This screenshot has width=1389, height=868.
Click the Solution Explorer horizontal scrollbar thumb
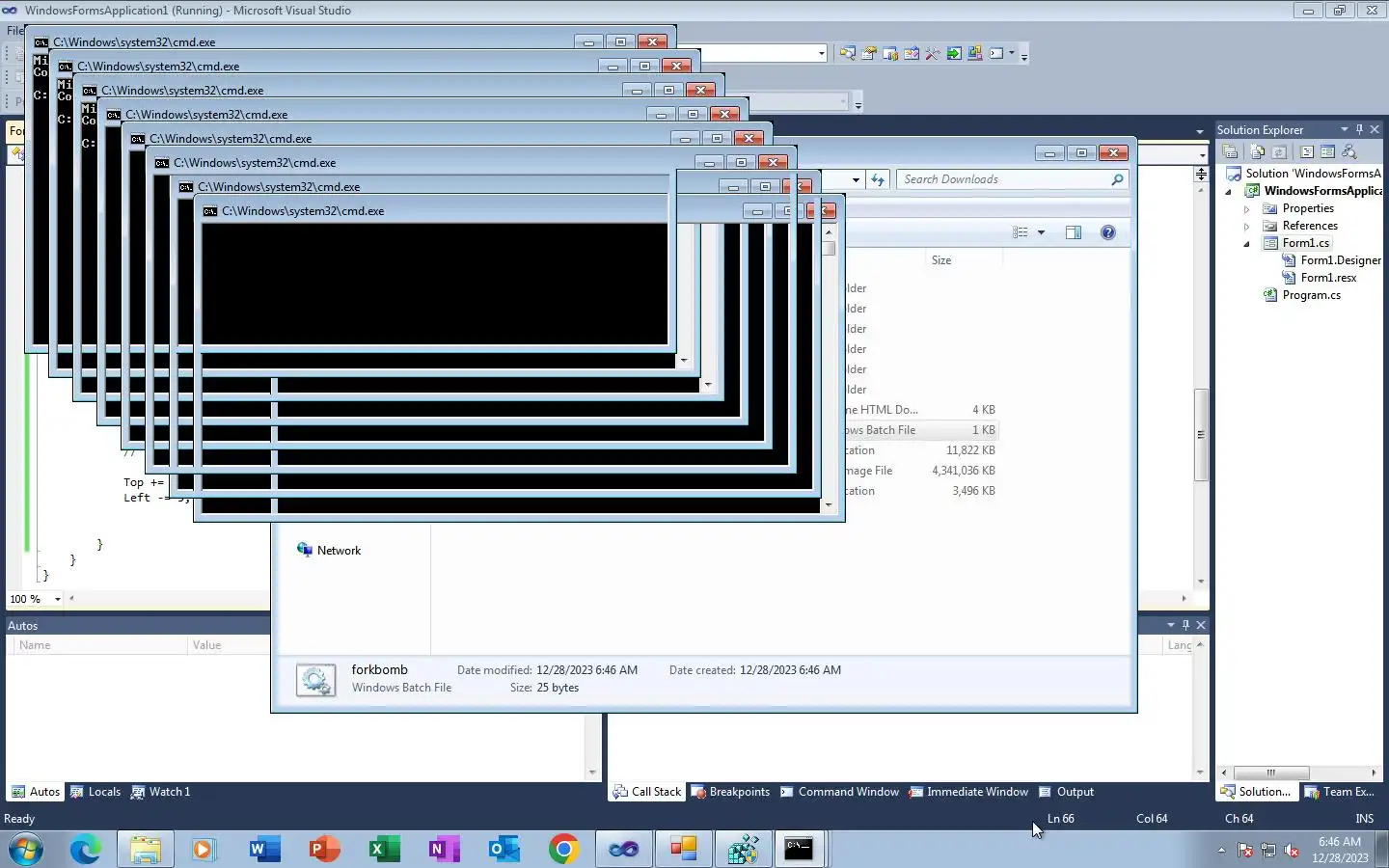click(x=1271, y=773)
